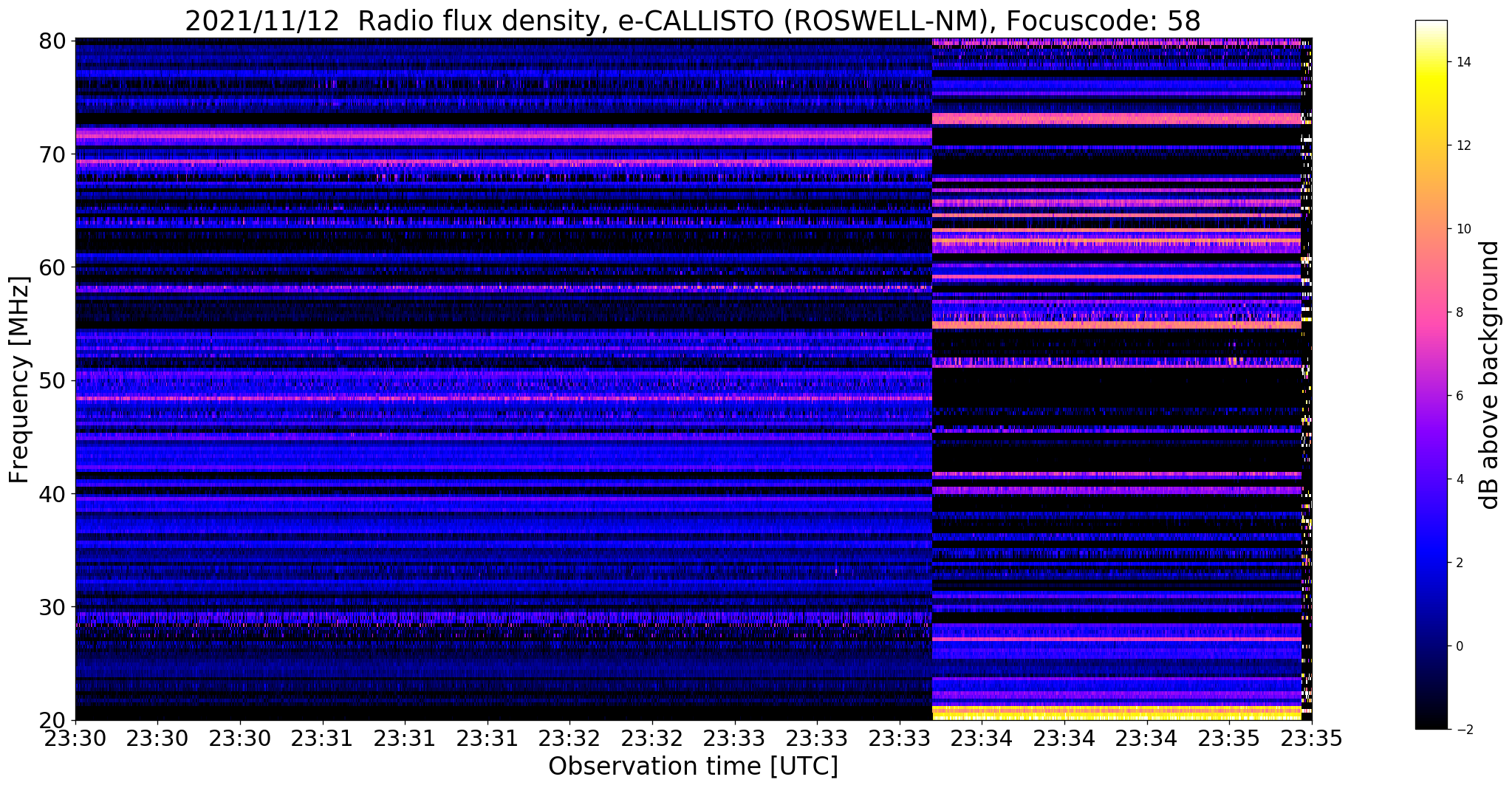Click the colorbar tick label 14

tap(1463, 62)
